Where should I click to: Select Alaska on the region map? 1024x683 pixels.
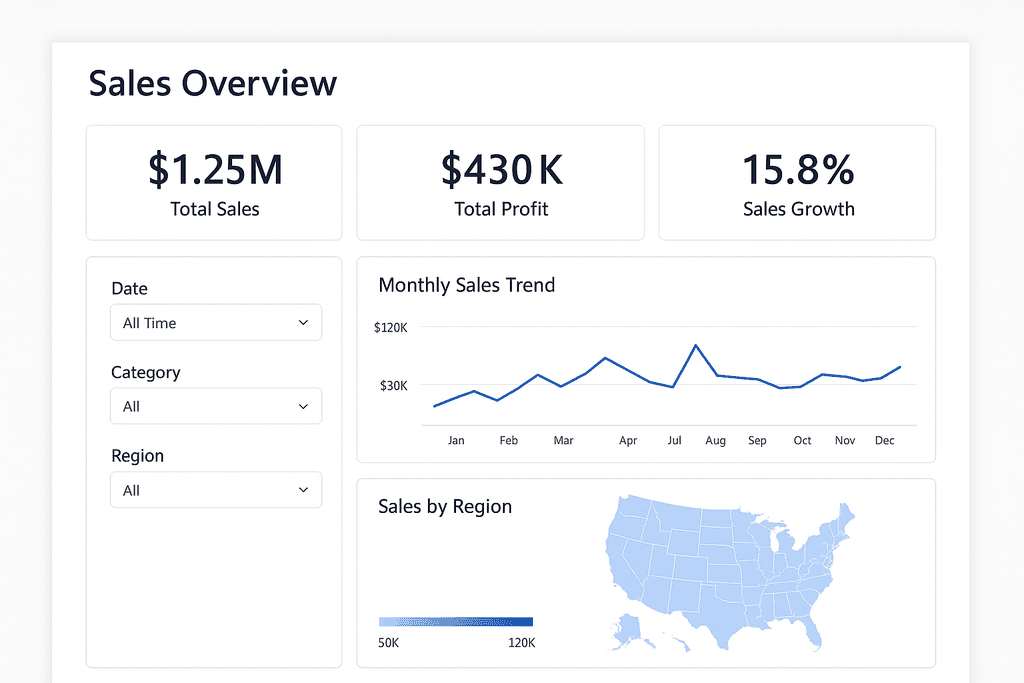pyautogui.click(x=628, y=630)
